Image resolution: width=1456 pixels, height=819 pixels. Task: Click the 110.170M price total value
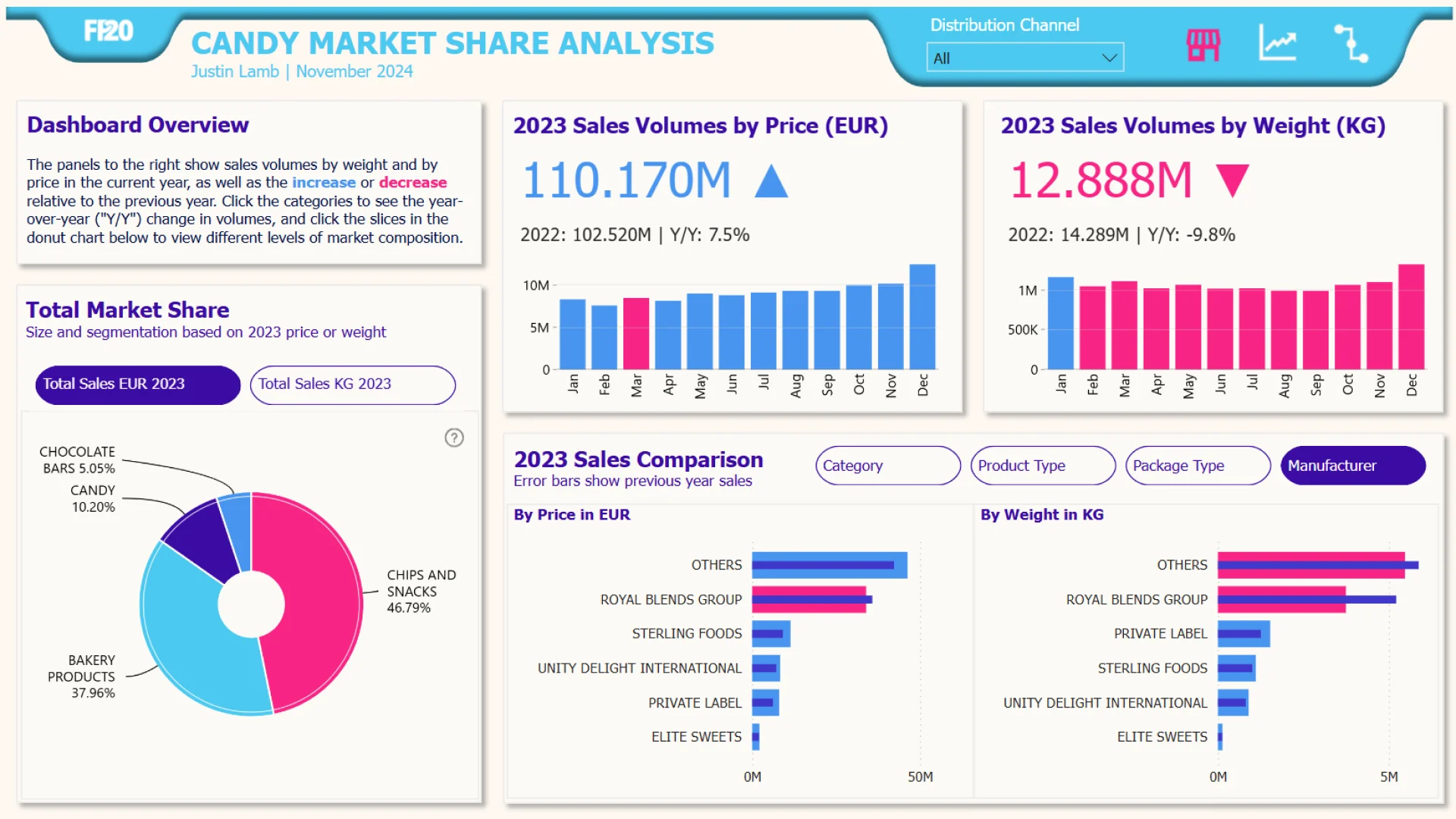[626, 181]
